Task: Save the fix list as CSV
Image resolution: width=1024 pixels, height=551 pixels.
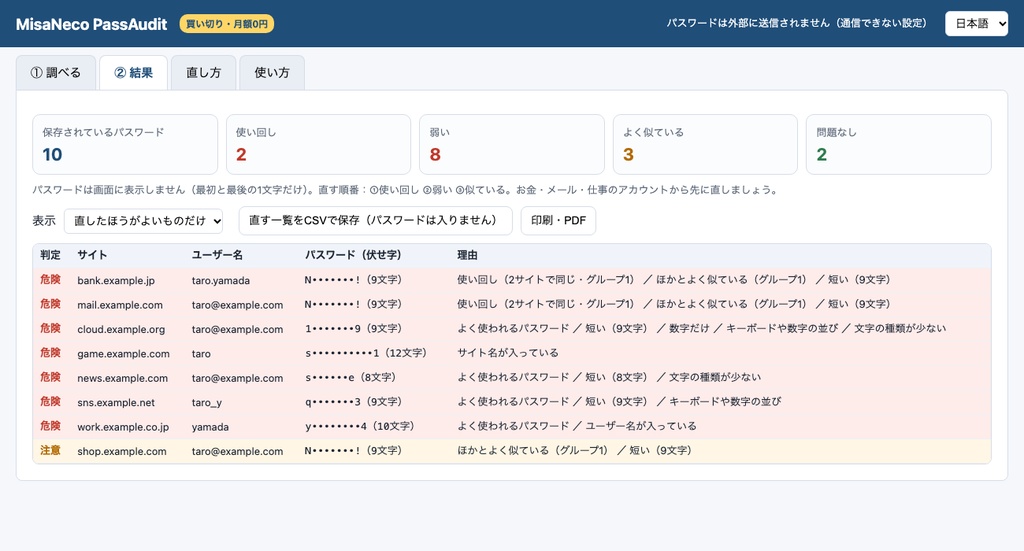Action: (x=375, y=221)
